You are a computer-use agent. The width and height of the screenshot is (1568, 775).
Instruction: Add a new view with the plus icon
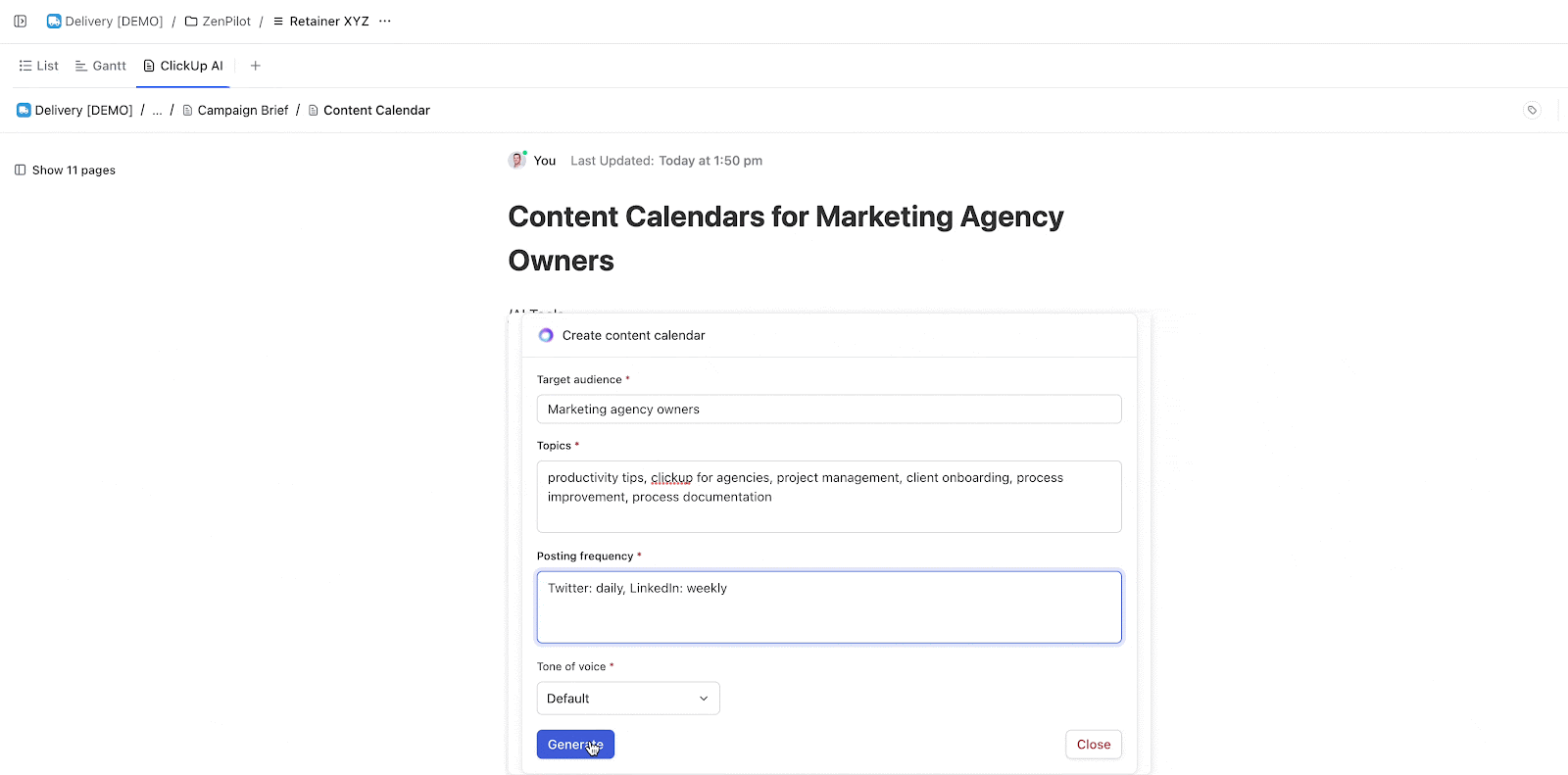pos(256,66)
